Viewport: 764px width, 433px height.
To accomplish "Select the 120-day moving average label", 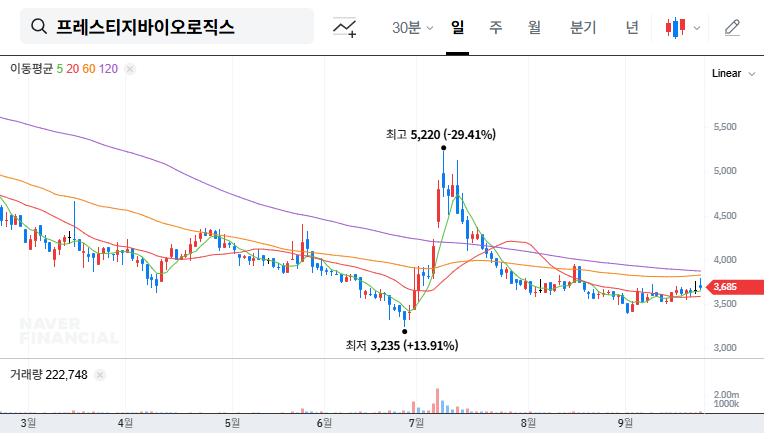I will [108, 69].
